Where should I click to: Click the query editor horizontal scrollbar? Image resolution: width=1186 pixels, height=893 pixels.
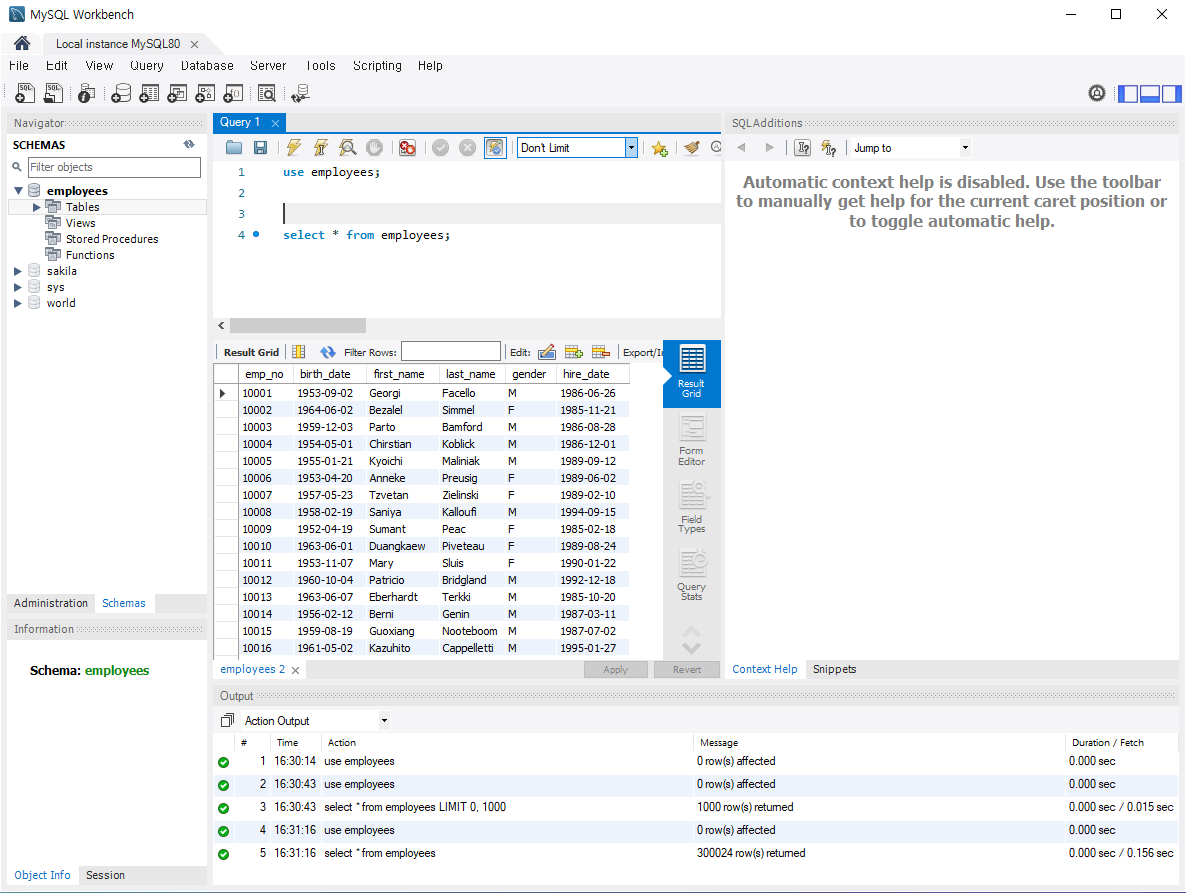pyautogui.click(x=298, y=325)
